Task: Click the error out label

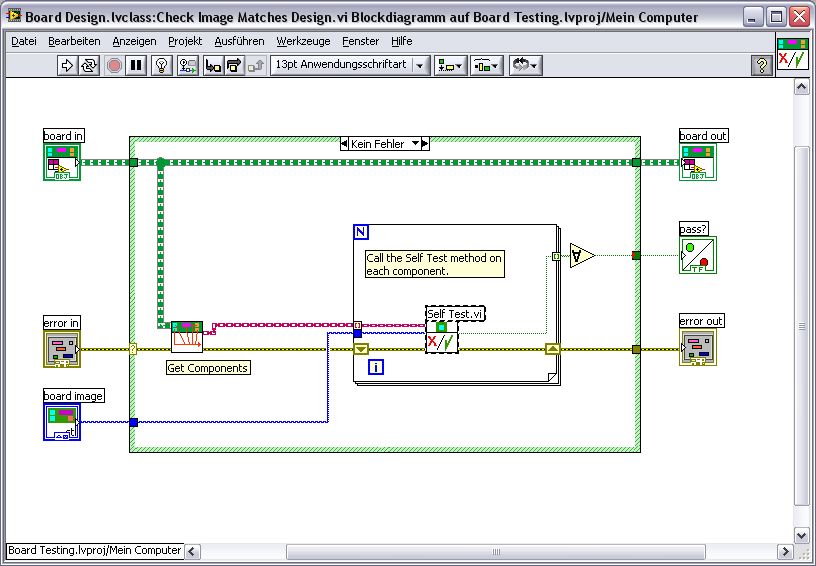Action: (702, 321)
